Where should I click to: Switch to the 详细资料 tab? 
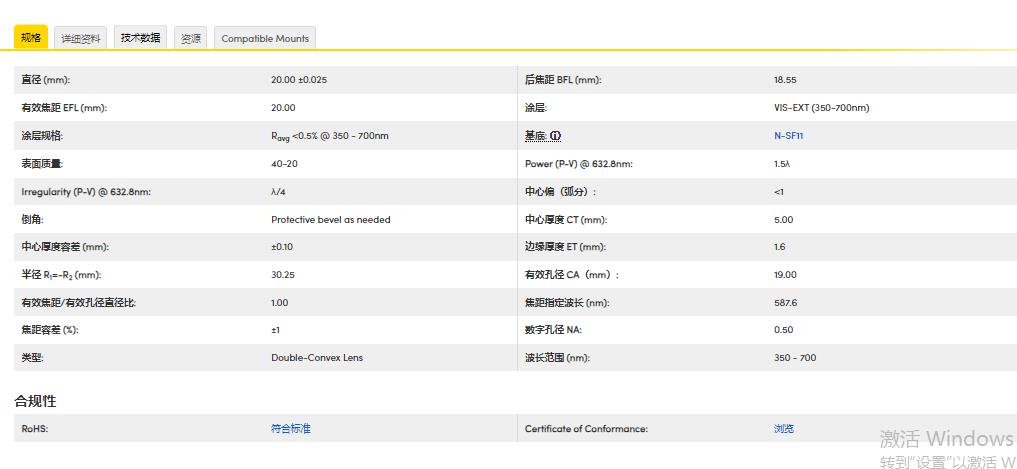(x=81, y=38)
